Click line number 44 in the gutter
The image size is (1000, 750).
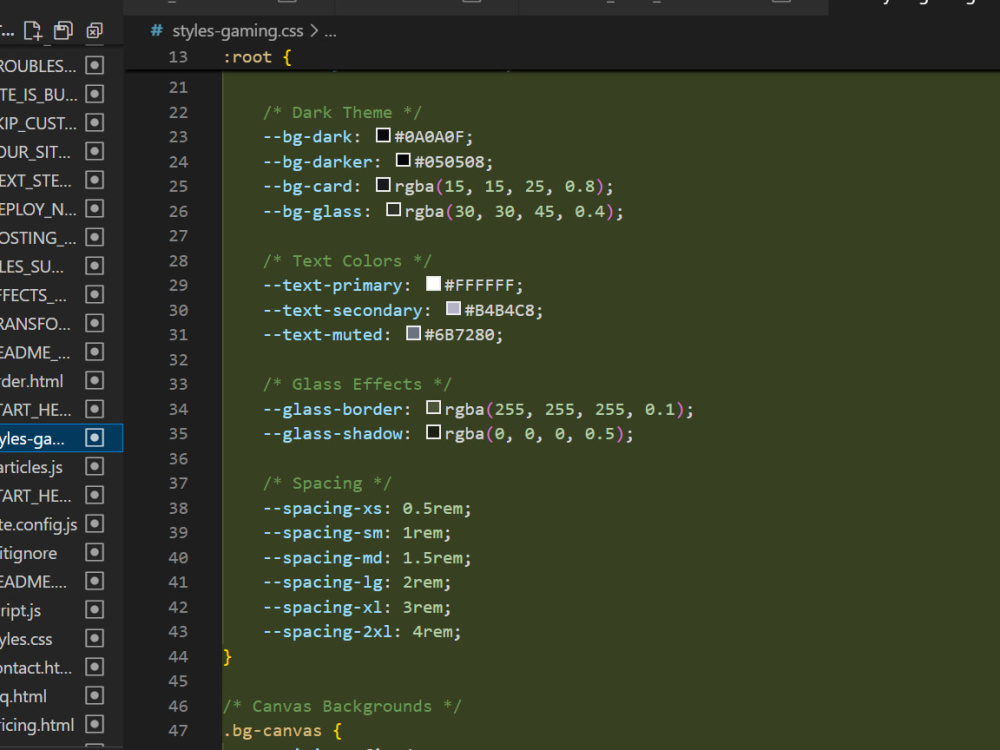[178, 656]
